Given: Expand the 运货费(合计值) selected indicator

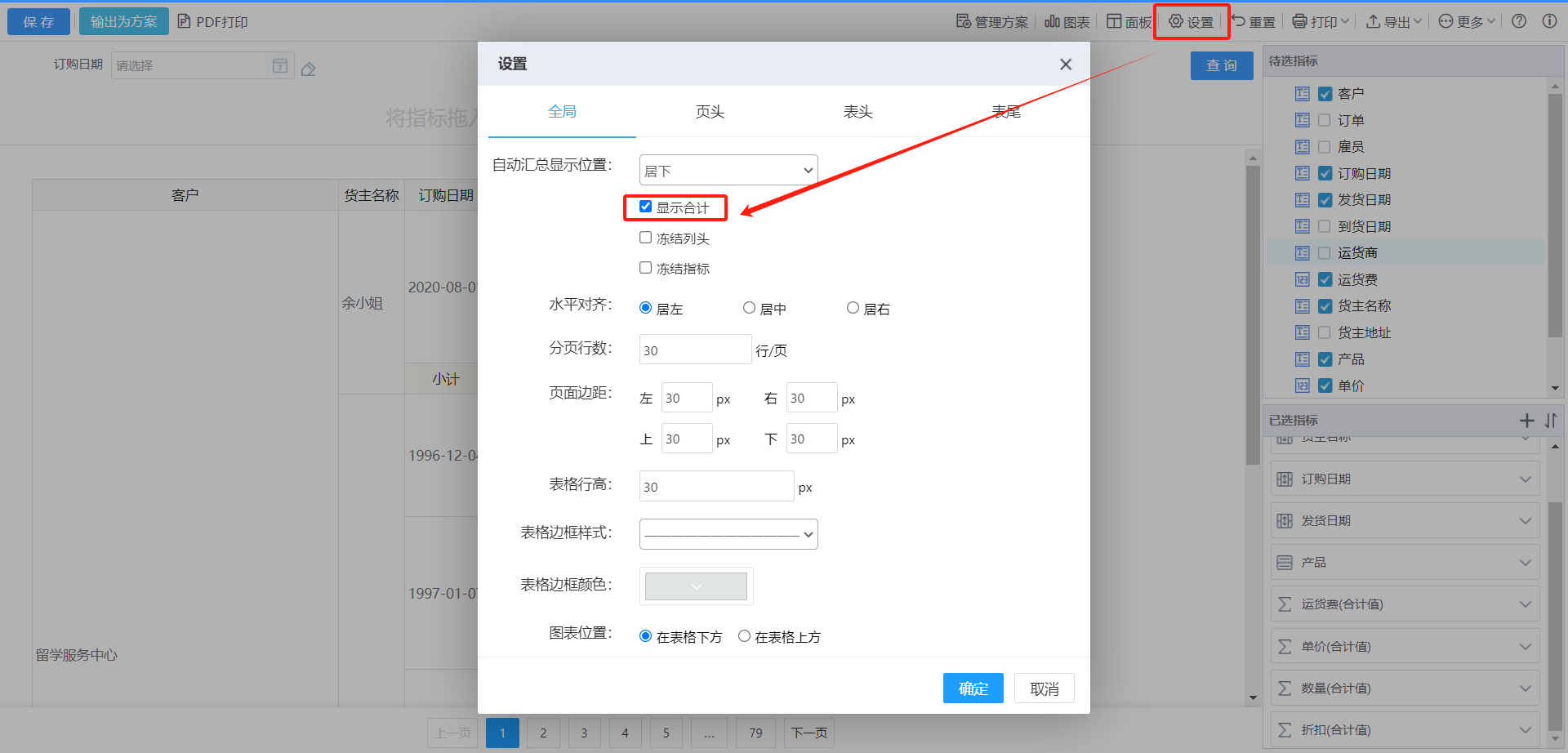Looking at the screenshot, I should tap(1525, 604).
